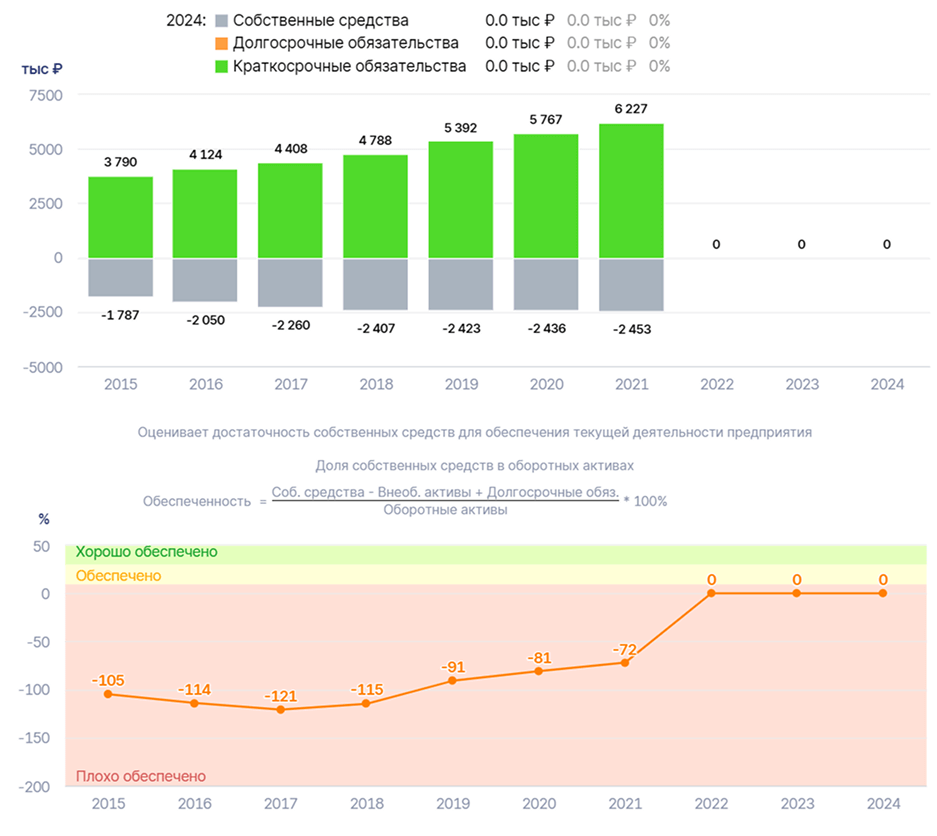Click 2021 on the bar chart's year axis
This screenshot has width=937, height=836.
(x=632, y=384)
